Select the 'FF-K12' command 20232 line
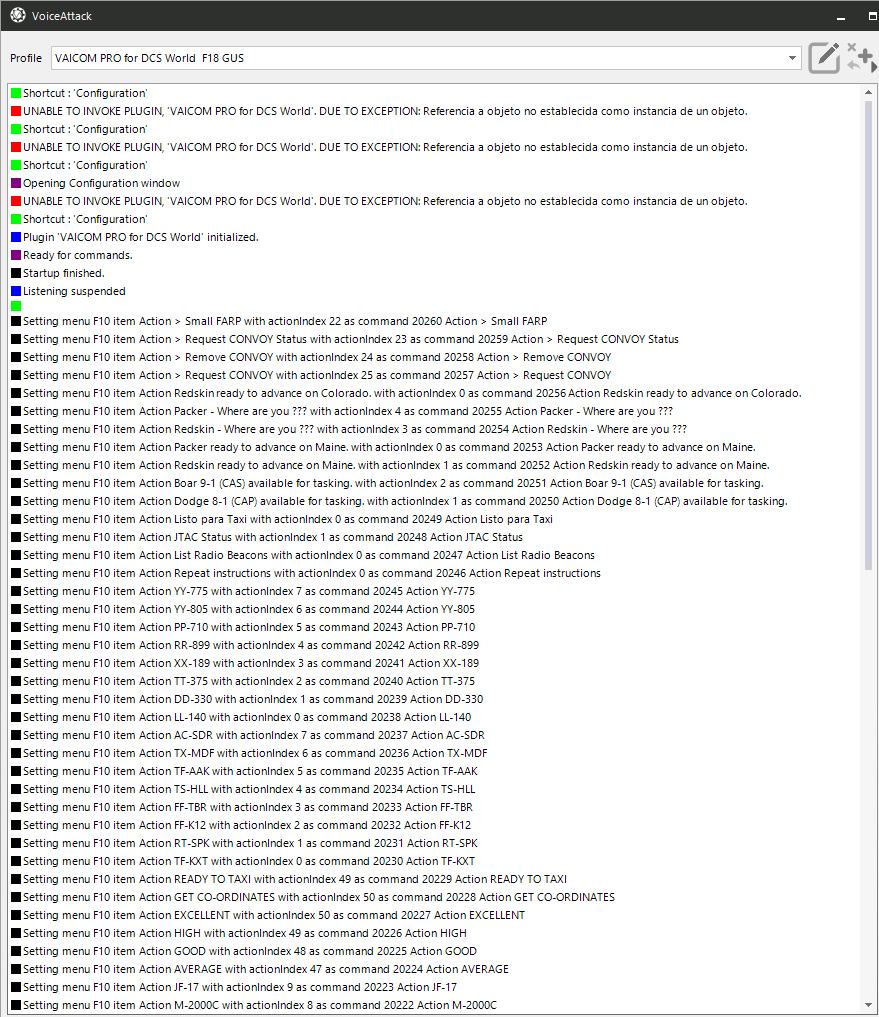Screen dimensions: 879x1017 241,825
